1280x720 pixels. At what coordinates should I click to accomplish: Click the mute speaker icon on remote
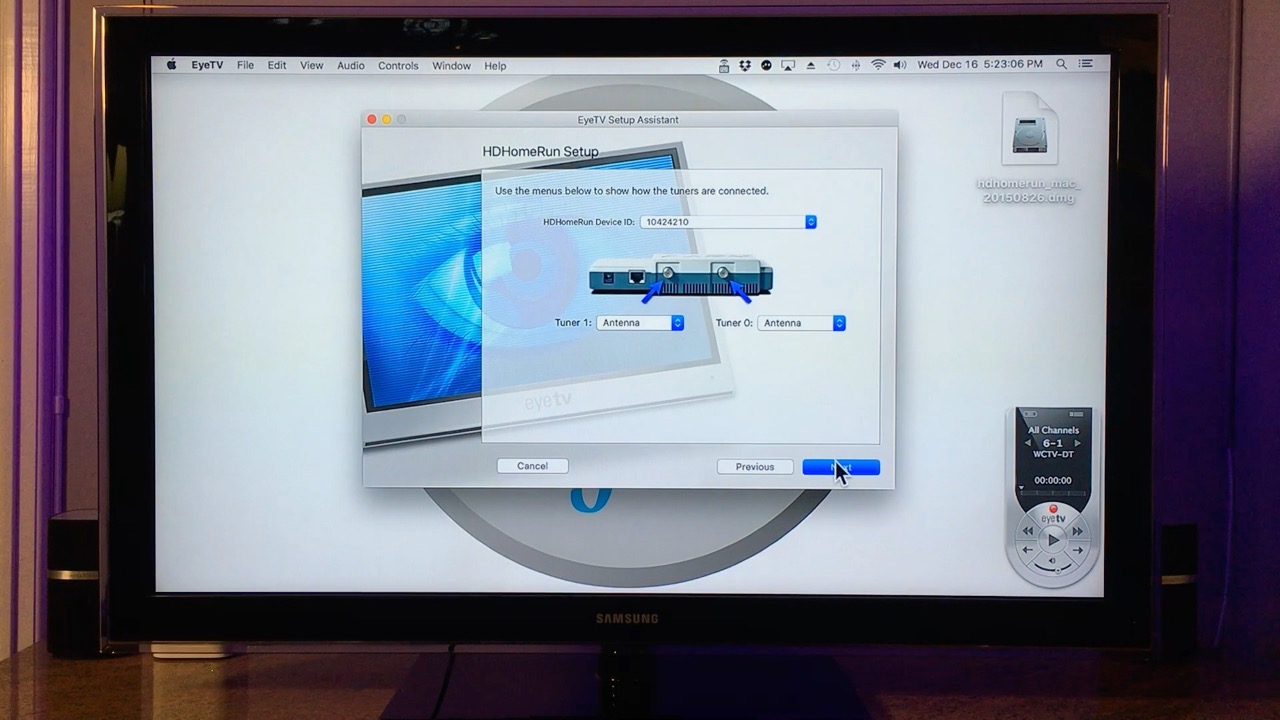1052,561
